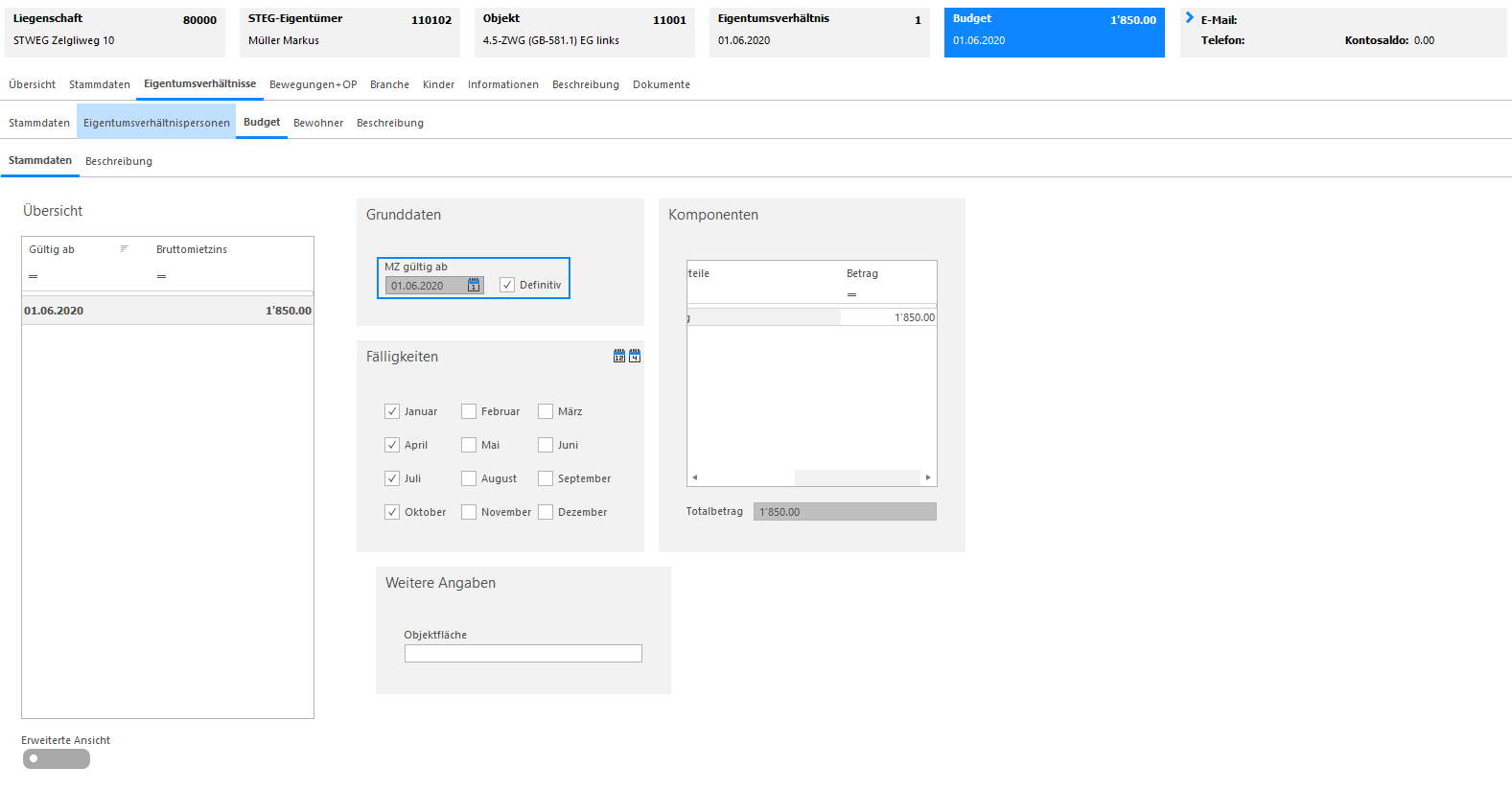Open the Branche tab
The width and height of the screenshot is (1512, 790).
pyautogui.click(x=389, y=84)
